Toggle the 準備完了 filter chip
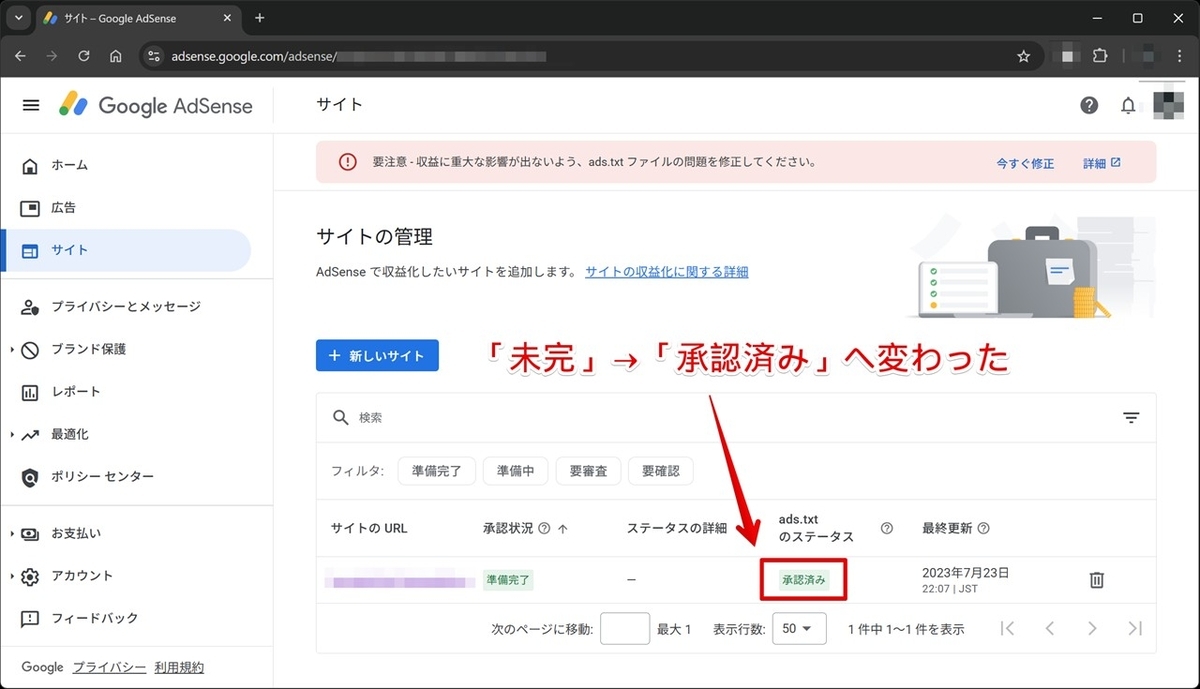This screenshot has height=689, width=1200. pyautogui.click(x=436, y=471)
